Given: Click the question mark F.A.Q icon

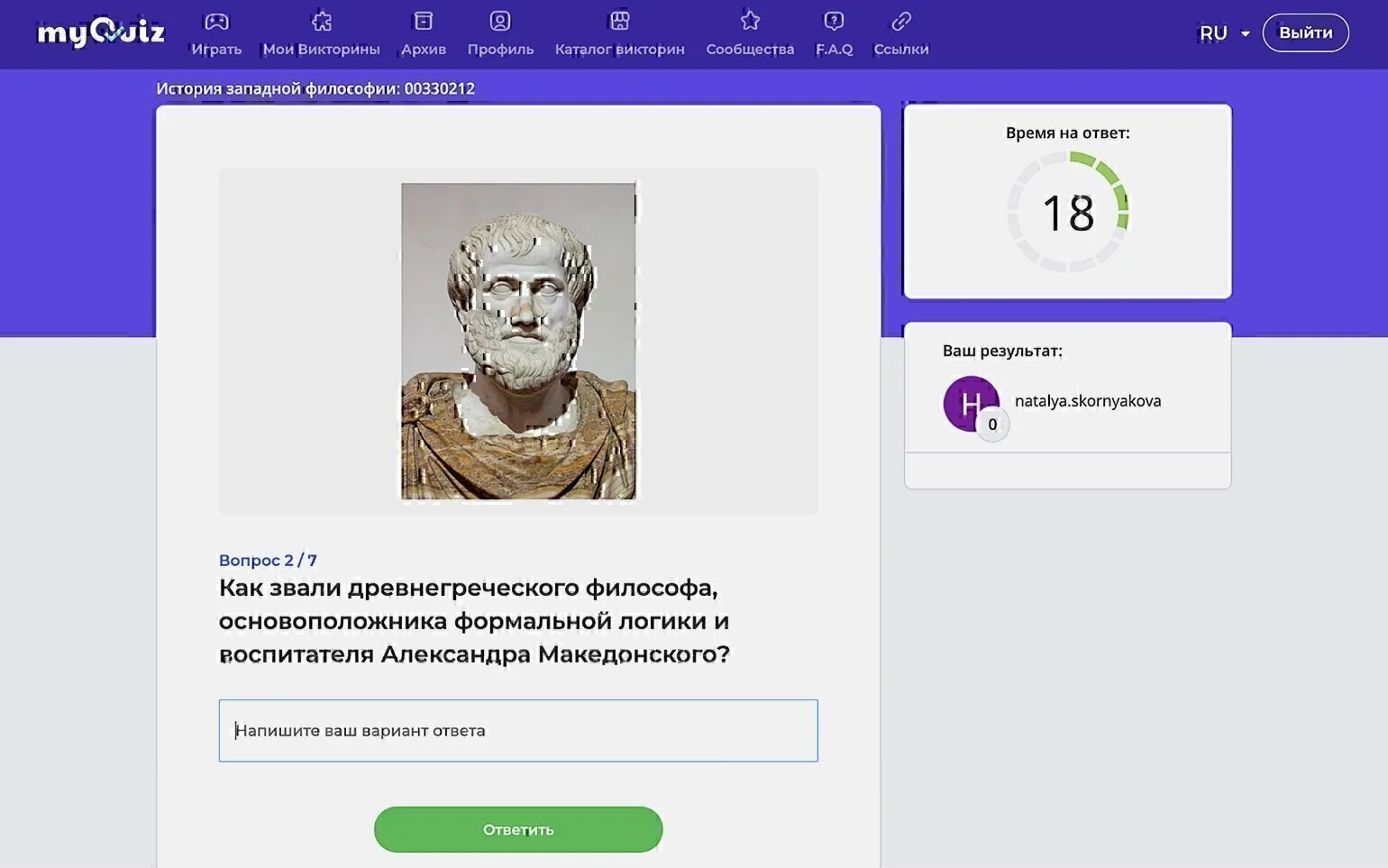Looking at the screenshot, I should tap(834, 21).
